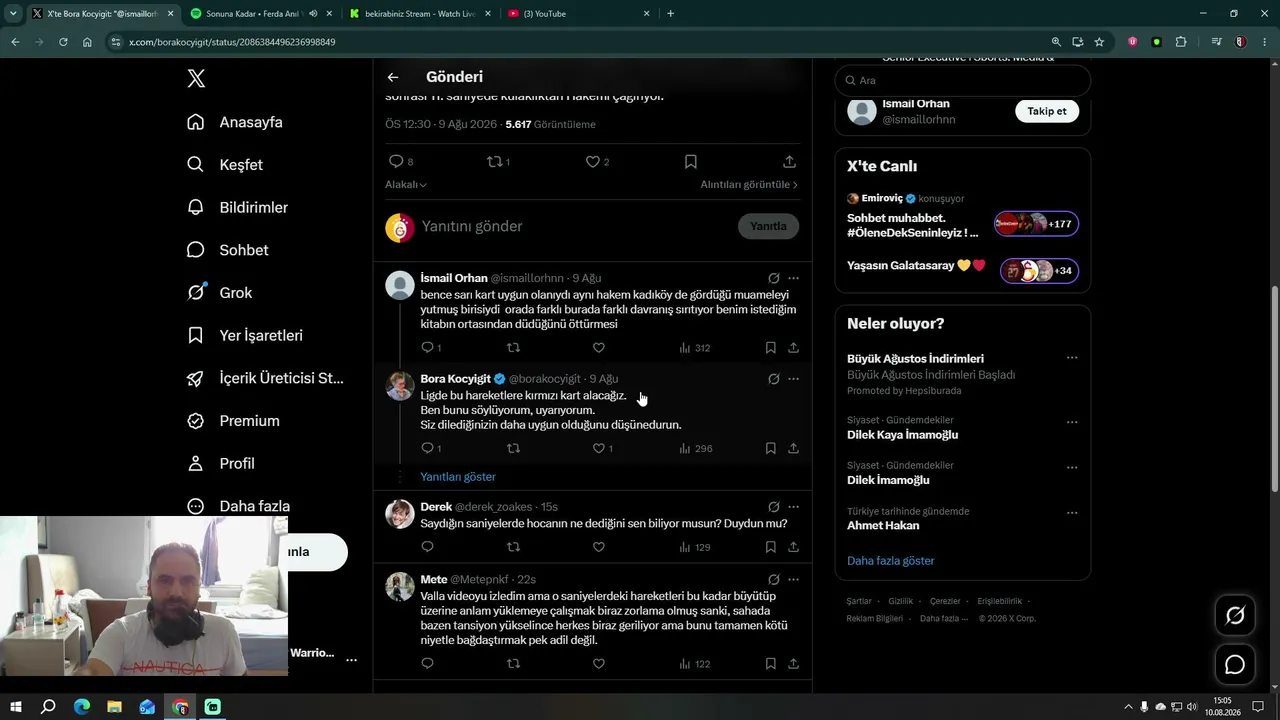The height and width of the screenshot is (720, 1280).
Task: Open Windows taskbar search
Action: coord(48,707)
